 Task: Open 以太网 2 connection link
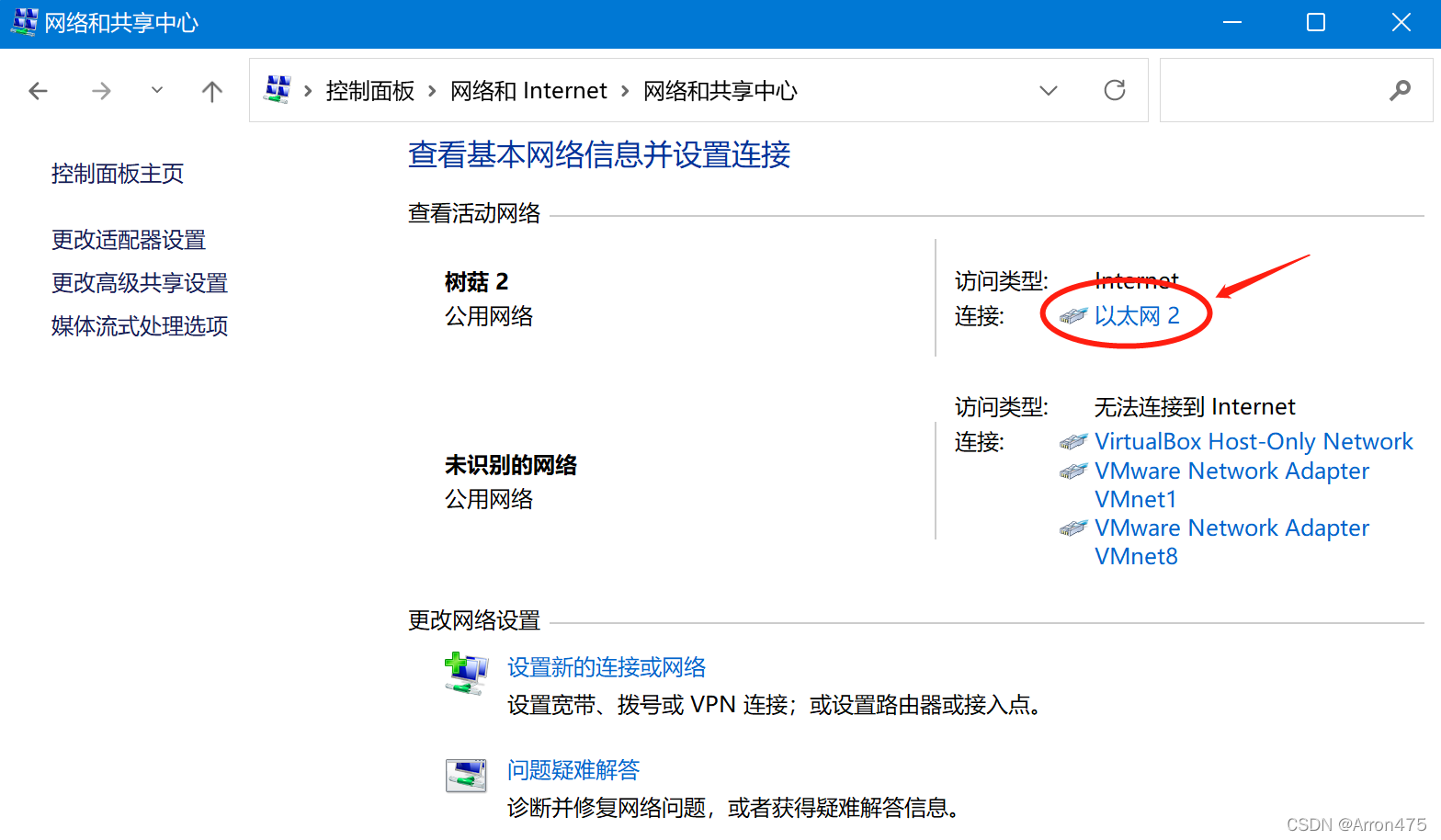point(1137,316)
